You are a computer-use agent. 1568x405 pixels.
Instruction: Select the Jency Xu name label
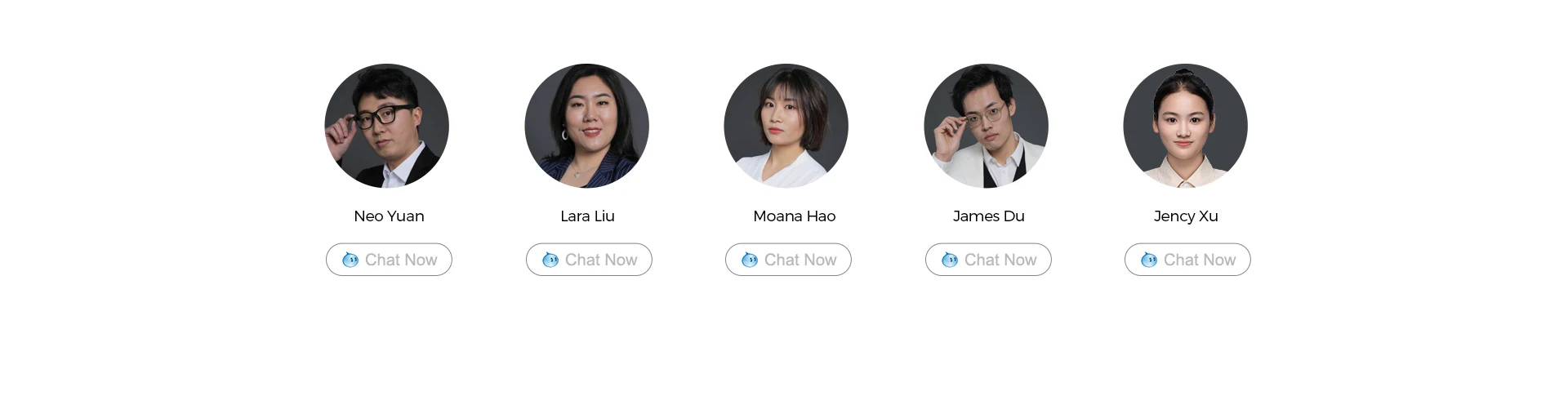1186,216
